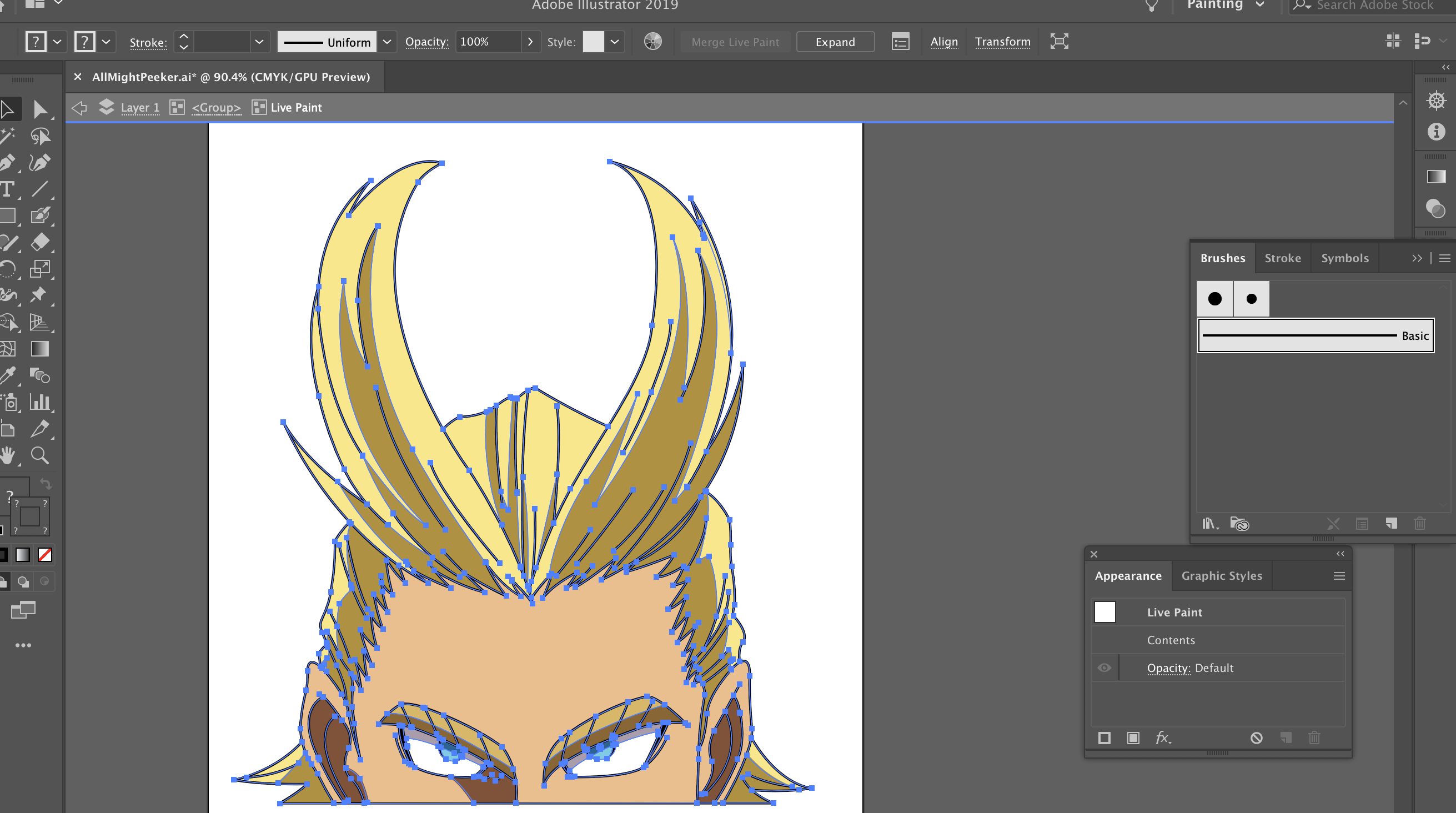
Task: Click the Expand button
Action: click(835, 42)
